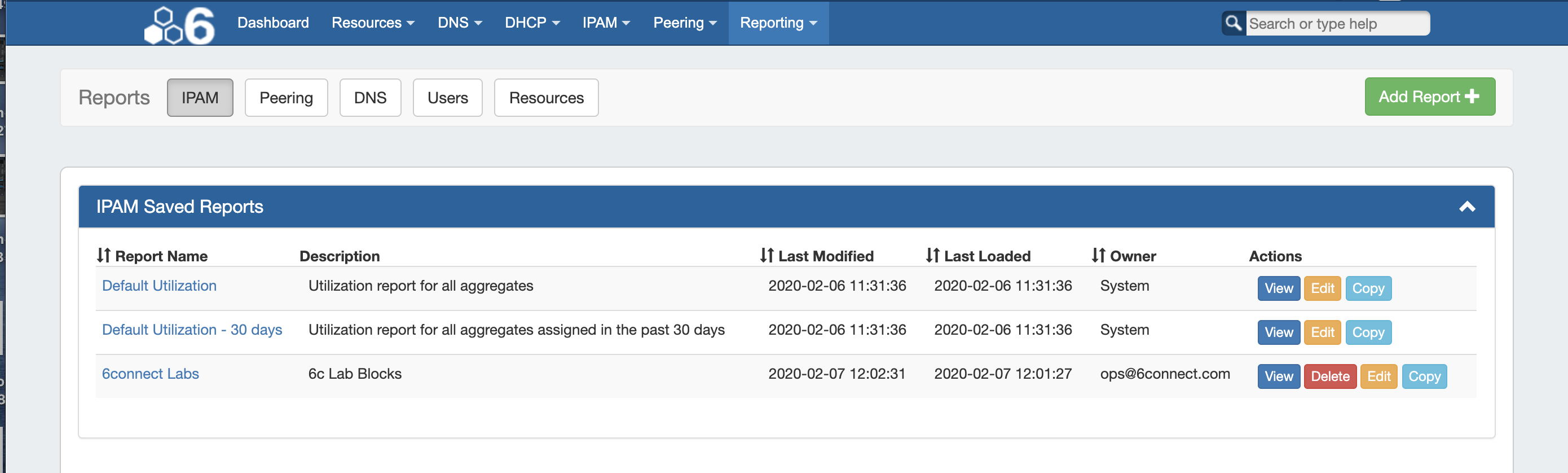Expand the DNS navigation dropdown
Image resolution: width=1568 pixels, height=473 pixels.
(x=460, y=23)
